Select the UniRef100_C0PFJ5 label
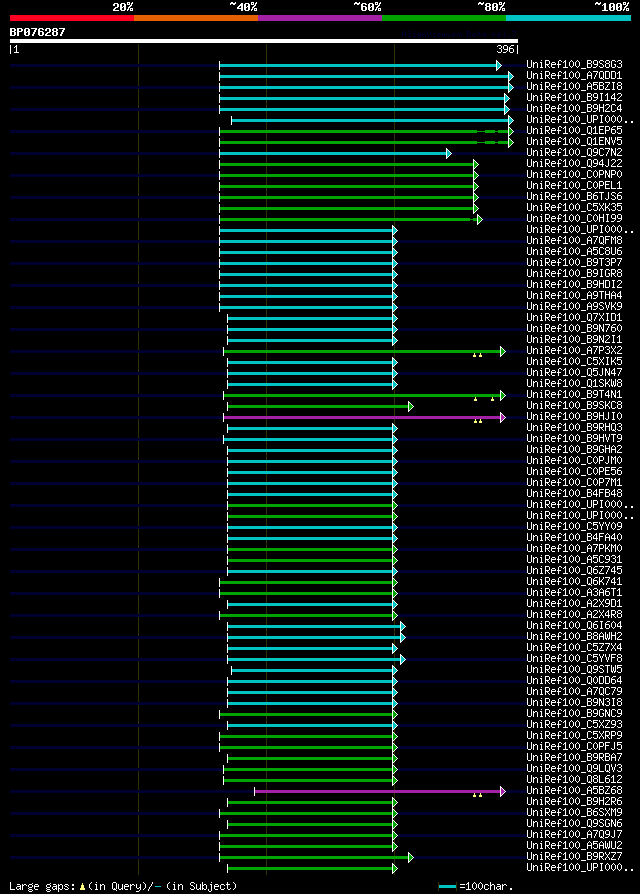This screenshot has height=894, width=640. [574, 746]
